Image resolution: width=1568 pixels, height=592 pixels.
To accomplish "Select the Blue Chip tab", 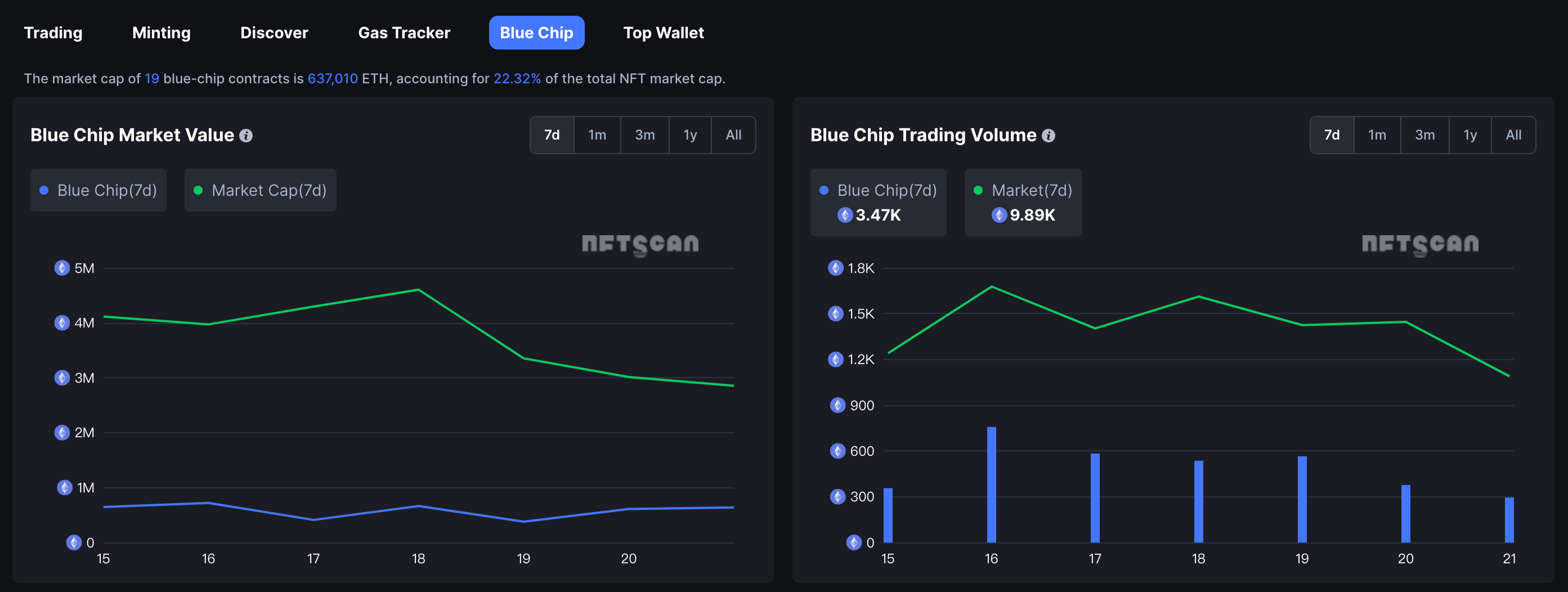I will (536, 33).
